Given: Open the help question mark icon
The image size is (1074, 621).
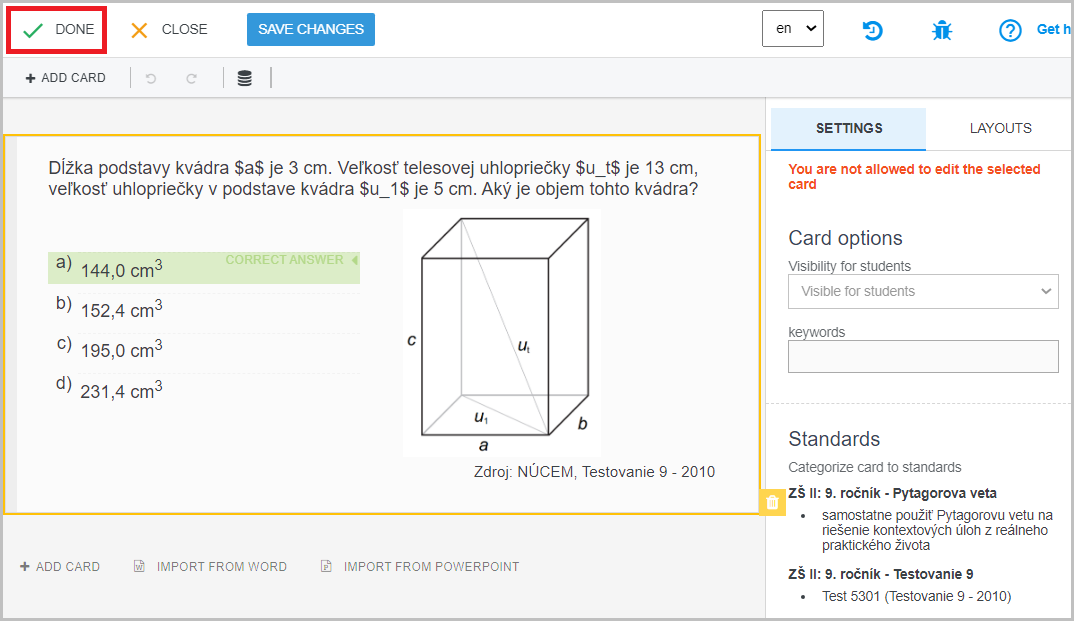Looking at the screenshot, I should (x=1010, y=30).
